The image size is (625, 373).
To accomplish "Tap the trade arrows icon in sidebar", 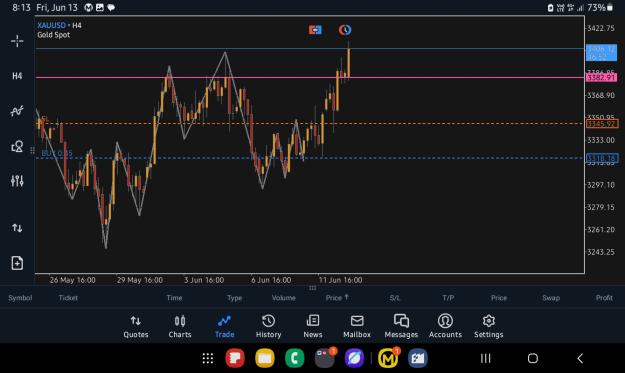I will click(17, 228).
